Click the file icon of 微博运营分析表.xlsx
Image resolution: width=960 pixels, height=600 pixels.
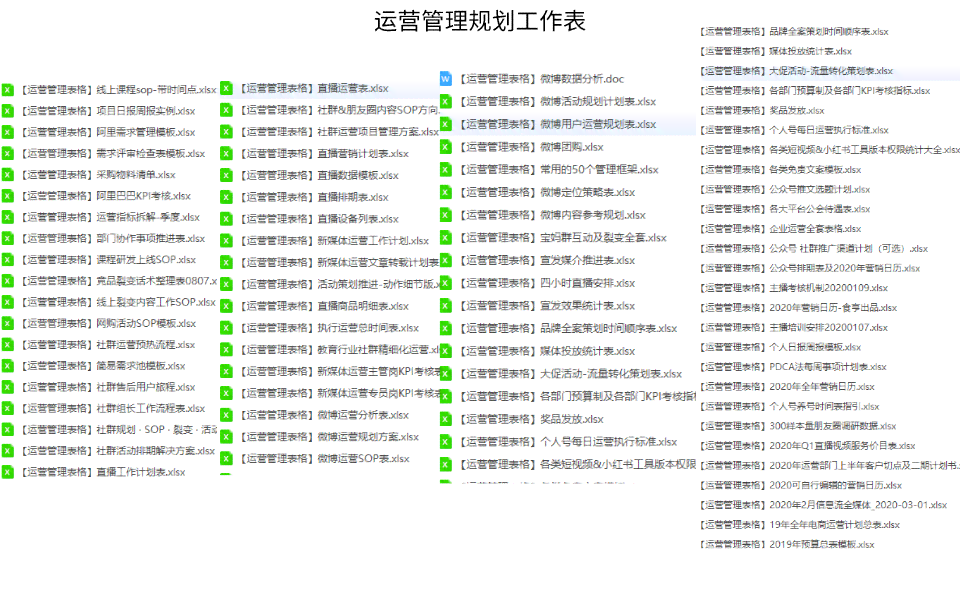click(x=227, y=415)
